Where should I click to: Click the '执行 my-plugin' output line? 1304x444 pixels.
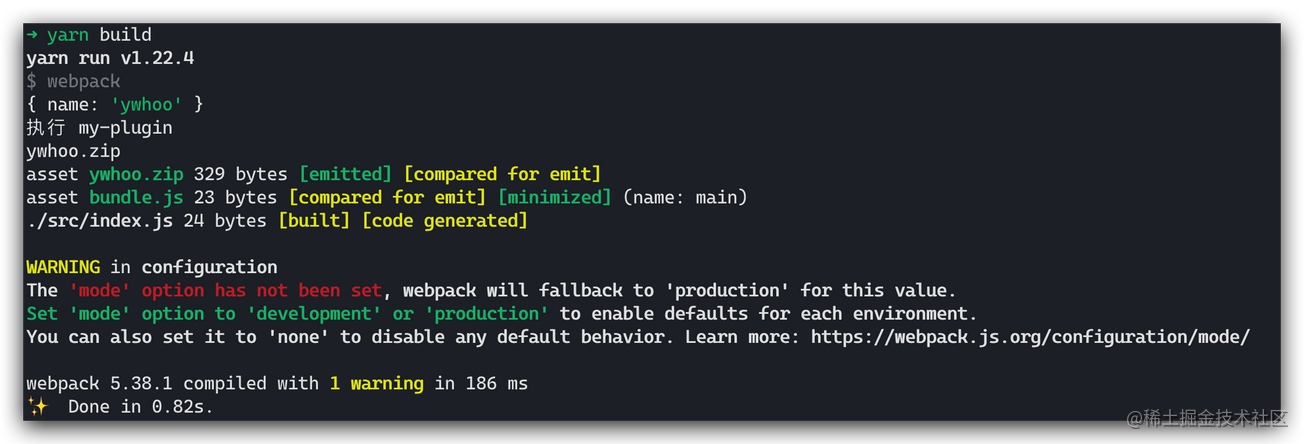tap(99, 128)
